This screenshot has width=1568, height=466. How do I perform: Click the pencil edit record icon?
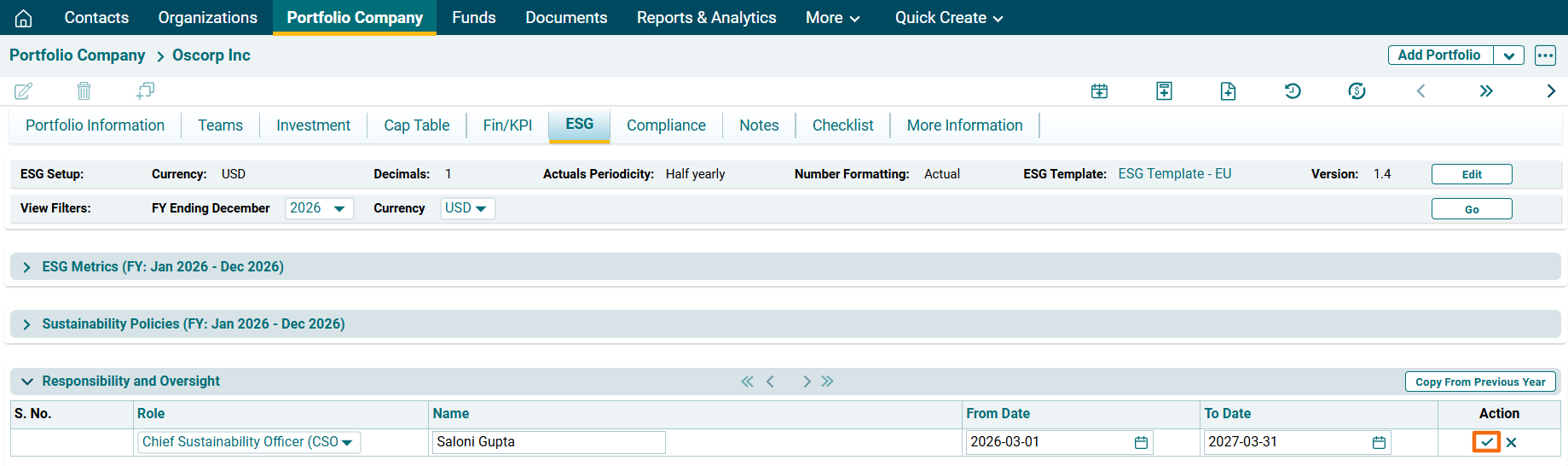click(x=24, y=90)
